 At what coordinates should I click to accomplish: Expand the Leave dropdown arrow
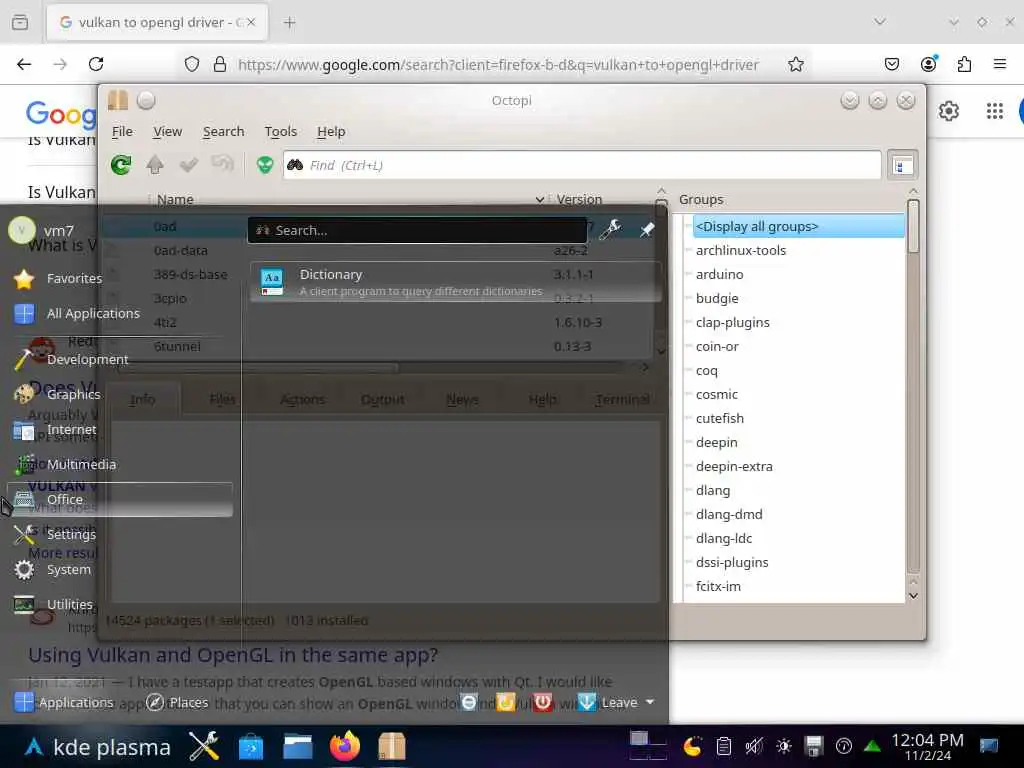650,702
